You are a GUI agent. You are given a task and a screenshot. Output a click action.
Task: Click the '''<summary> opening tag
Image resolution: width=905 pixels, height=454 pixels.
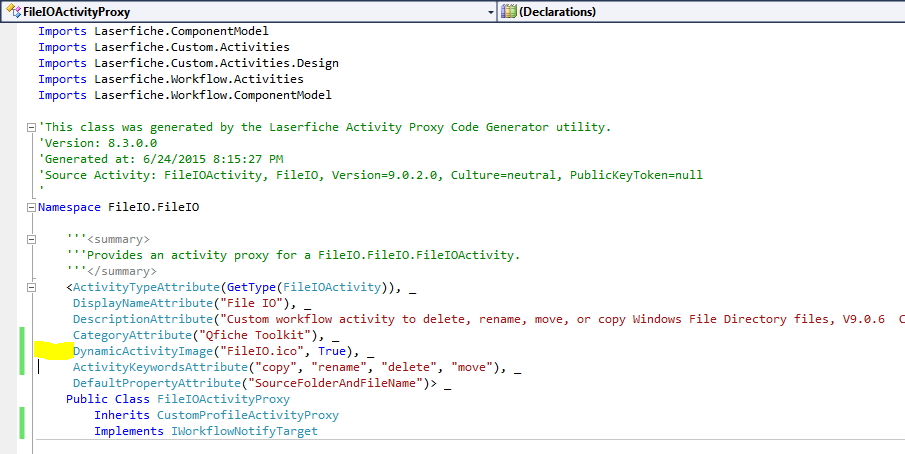(108, 239)
